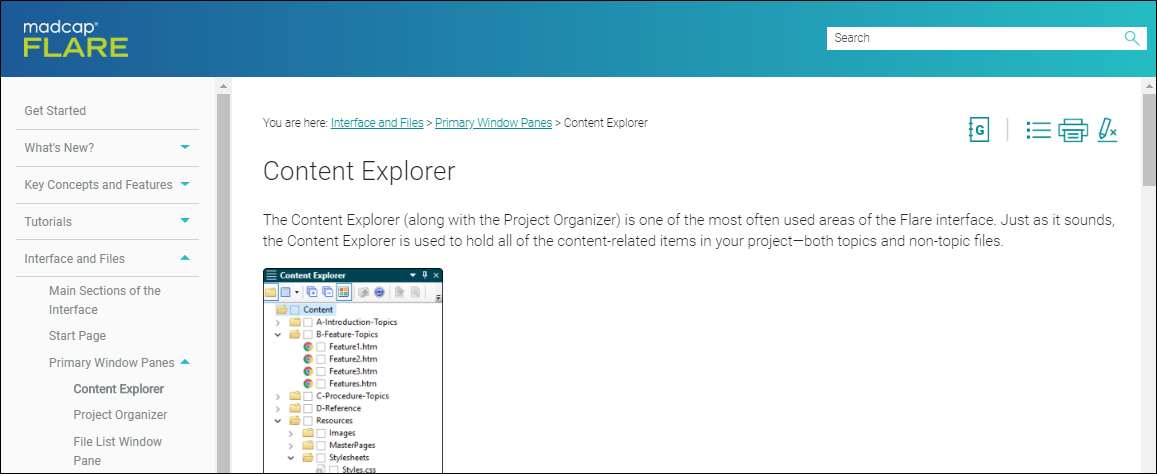Click the blue circular refresh icon in Content Explorer toolbar
This screenshot has height=474, width=1157.
[379, 292]
